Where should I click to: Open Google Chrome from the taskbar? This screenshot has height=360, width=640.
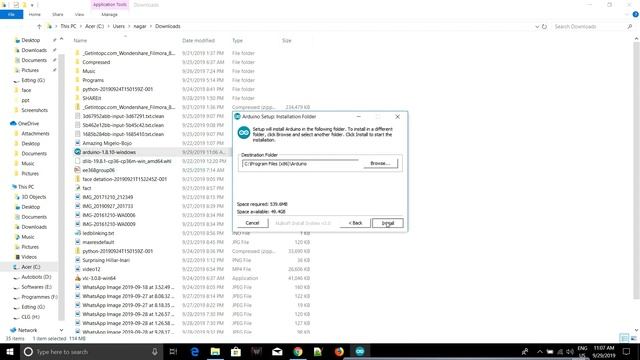coord(298,351)
